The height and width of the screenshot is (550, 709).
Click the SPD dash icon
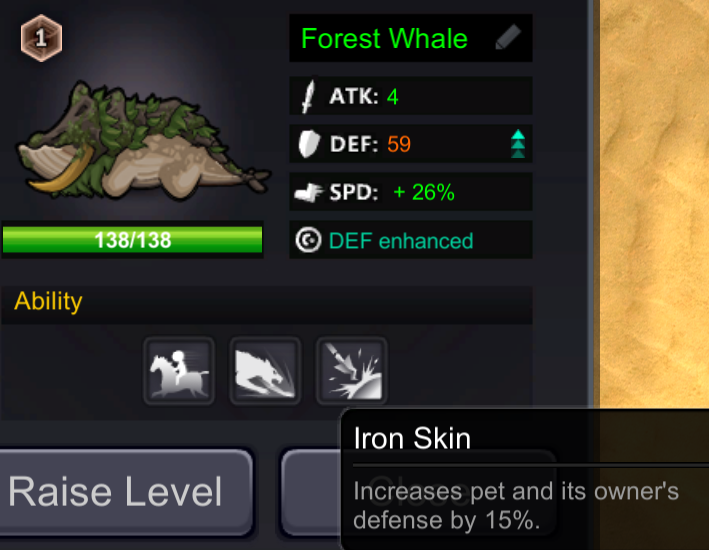pyautogui.click(x=308, y=192)
